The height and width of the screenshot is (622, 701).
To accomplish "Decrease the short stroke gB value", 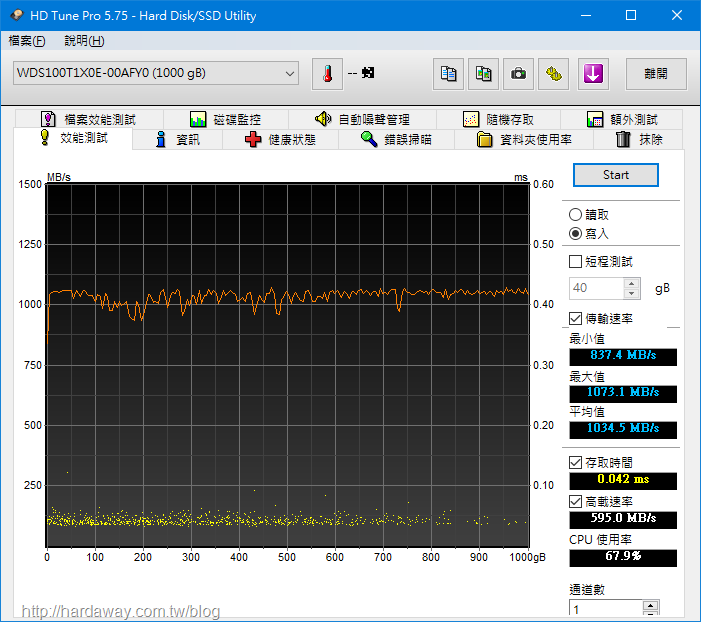I will coord(631,294).
